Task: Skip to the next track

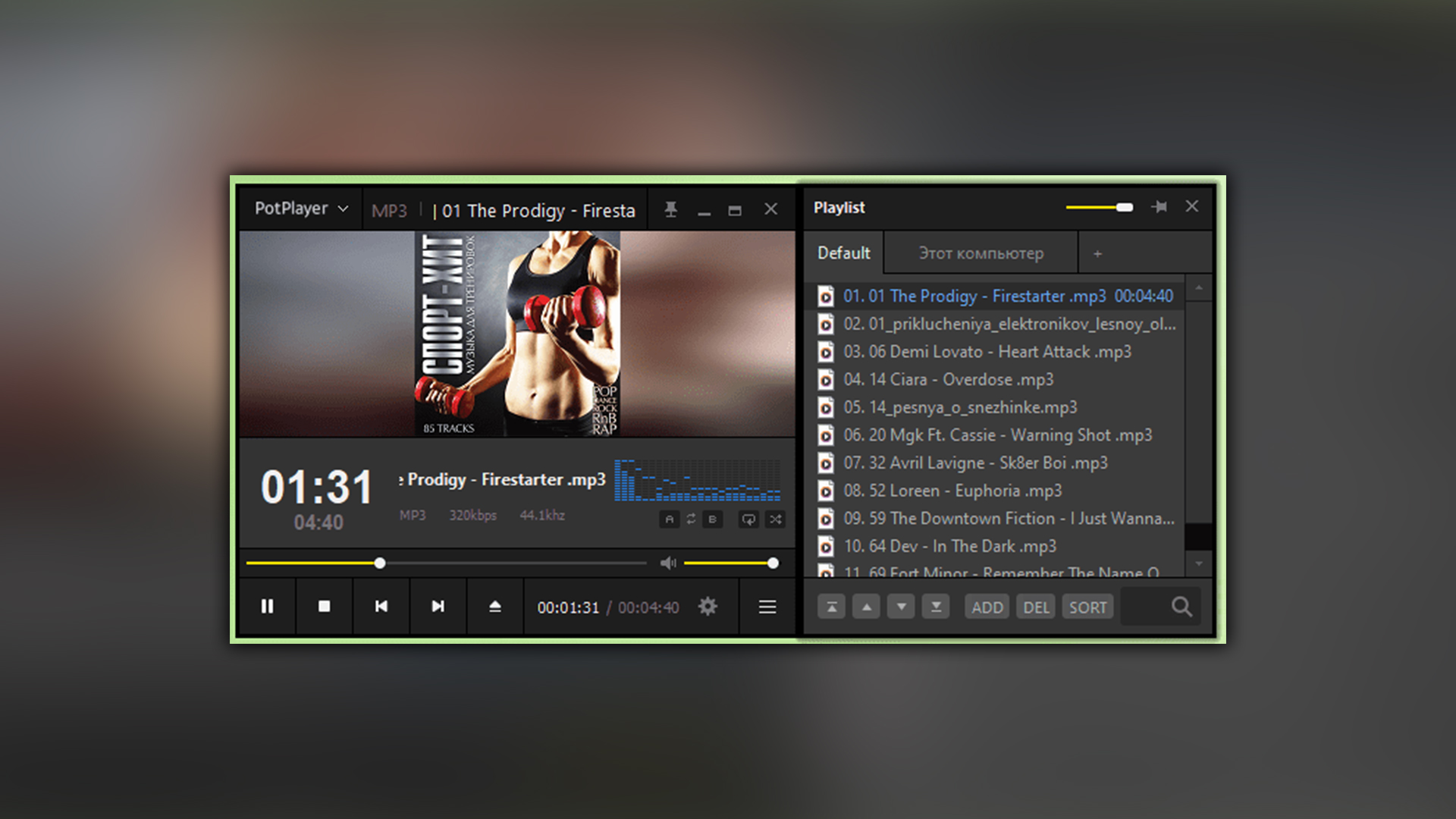Action: point(438,607)
